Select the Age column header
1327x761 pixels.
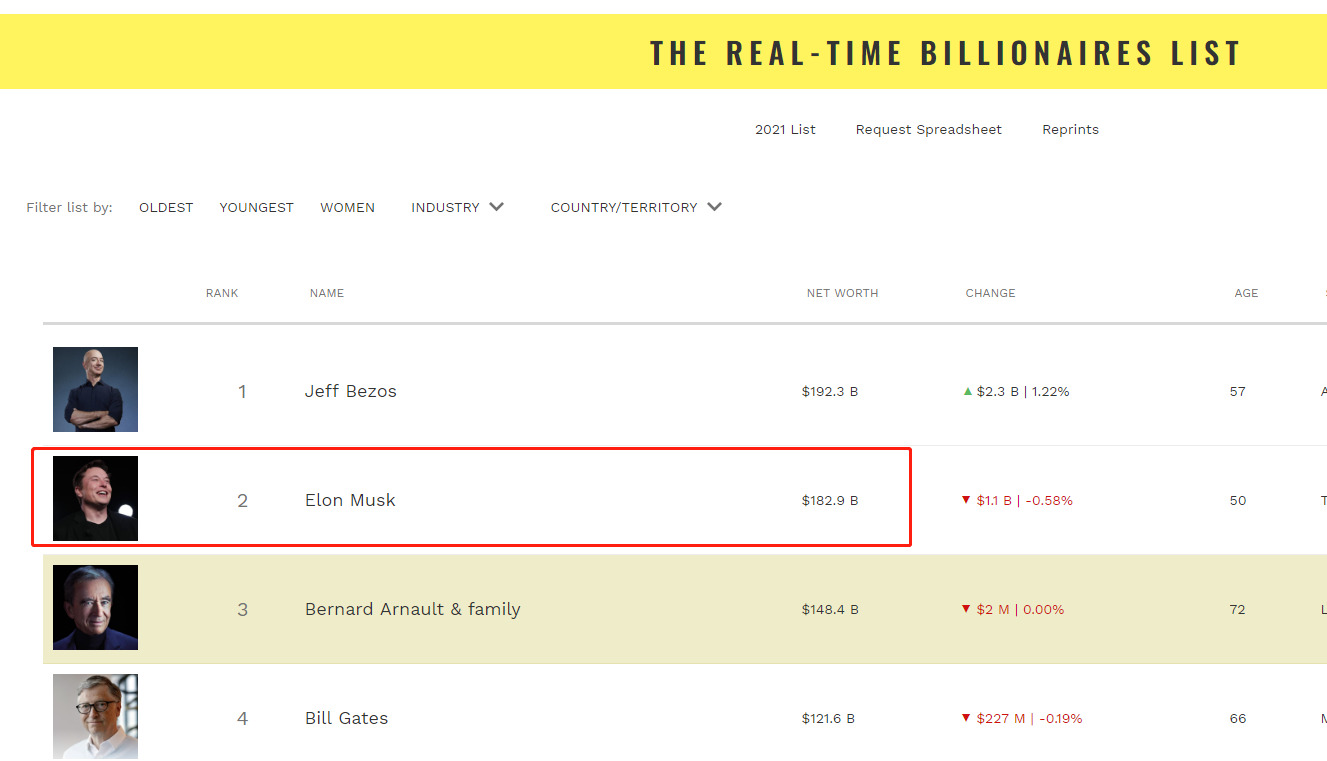1246,293
